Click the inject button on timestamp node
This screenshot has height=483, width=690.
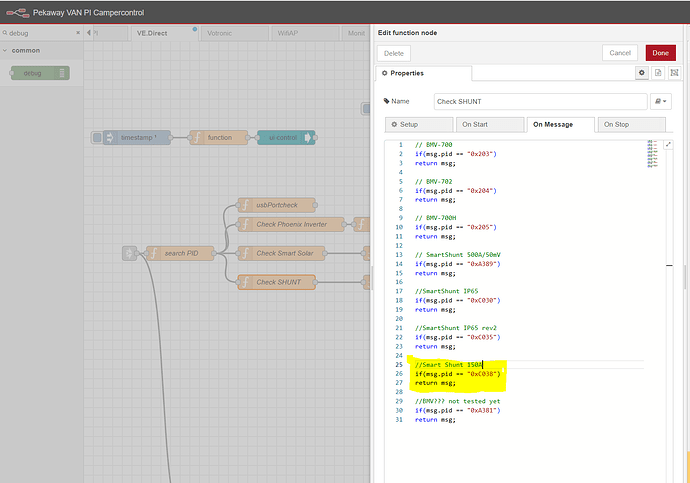[98, 137]
